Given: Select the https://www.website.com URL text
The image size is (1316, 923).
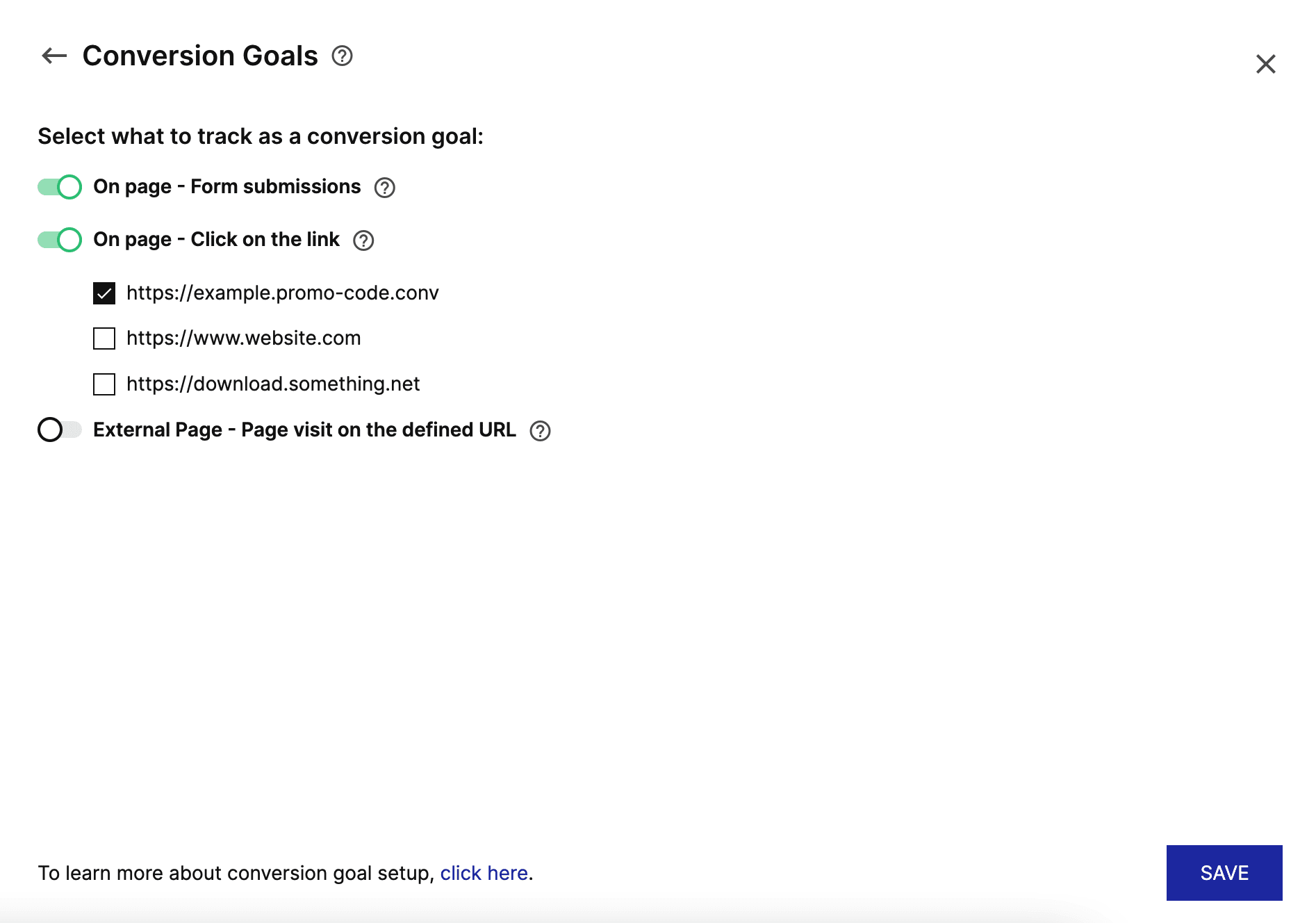Looking at the screenshot, I should tap(244, 338).
